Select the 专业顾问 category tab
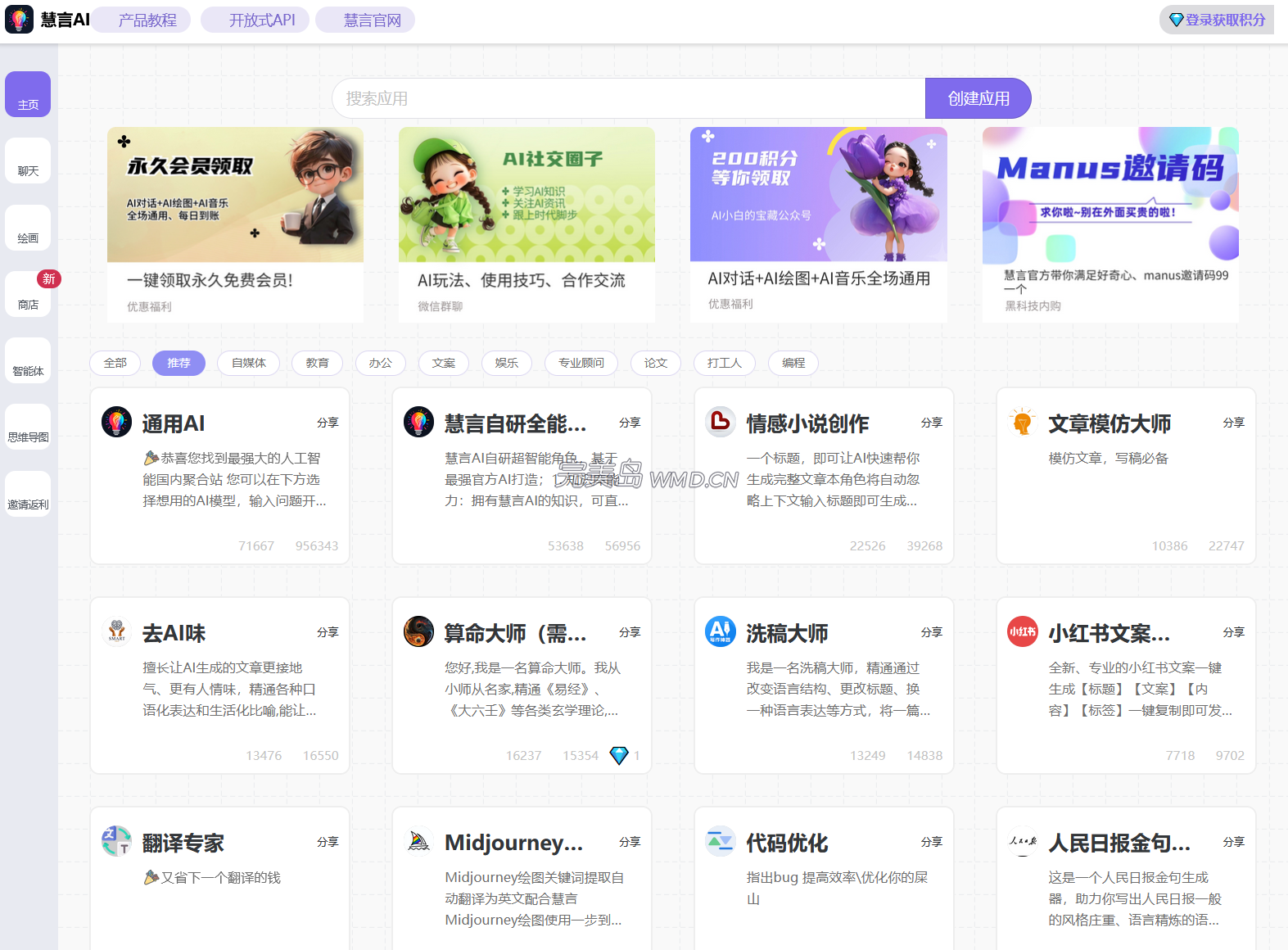The height and width of the screenshot is (950, 1288). [x=581, y=363]
